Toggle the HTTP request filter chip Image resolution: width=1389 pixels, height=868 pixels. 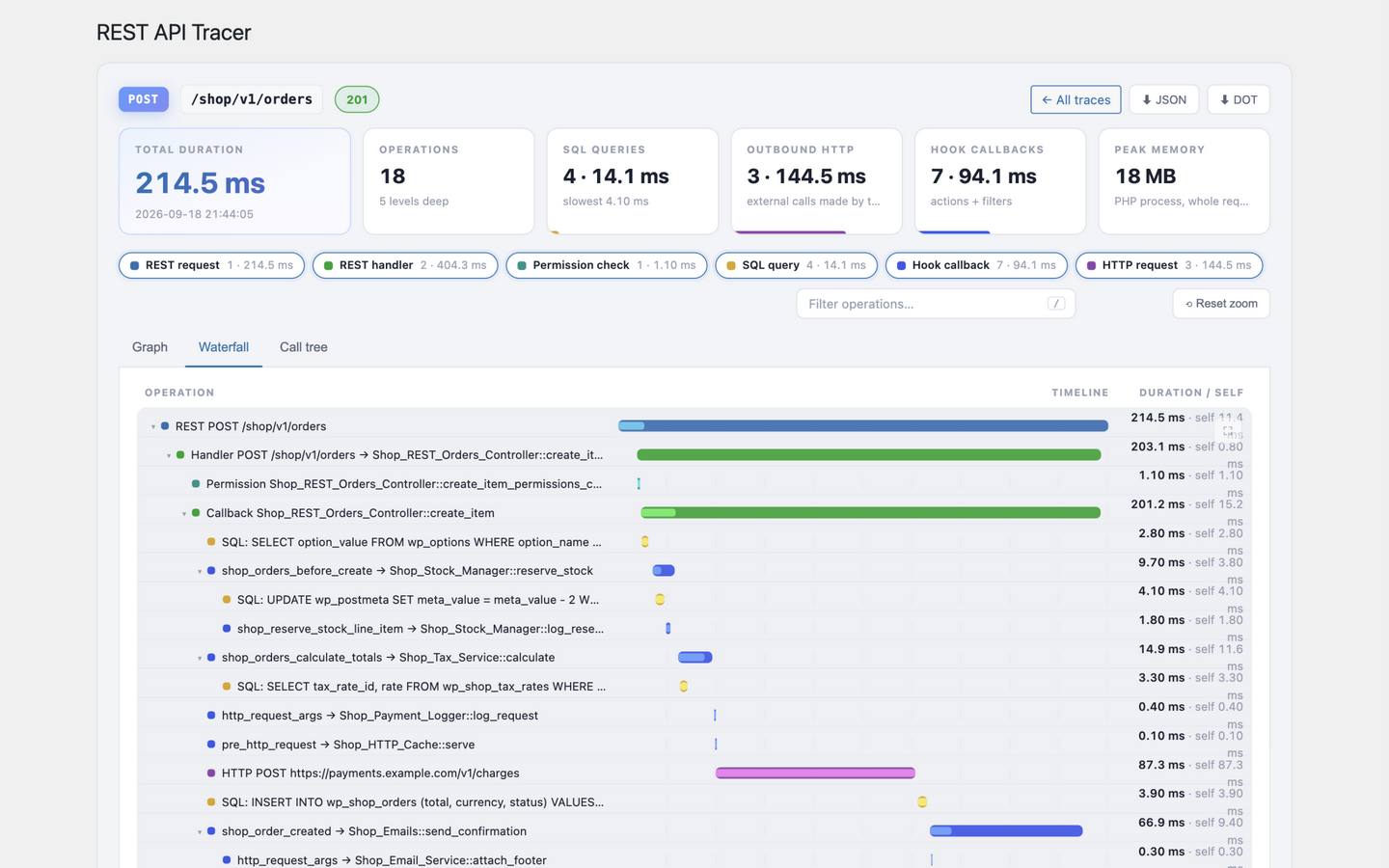(1169, 265)
